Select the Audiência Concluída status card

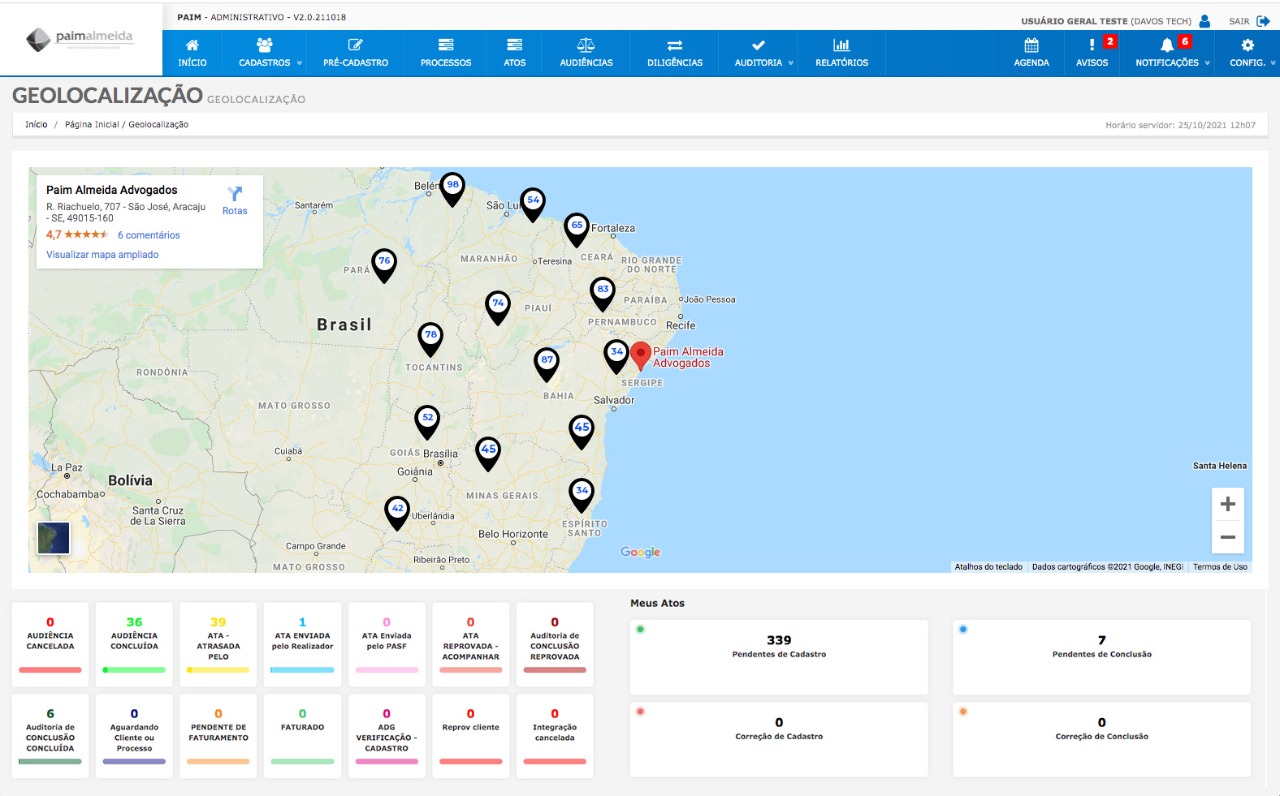(x=134, y=640)
